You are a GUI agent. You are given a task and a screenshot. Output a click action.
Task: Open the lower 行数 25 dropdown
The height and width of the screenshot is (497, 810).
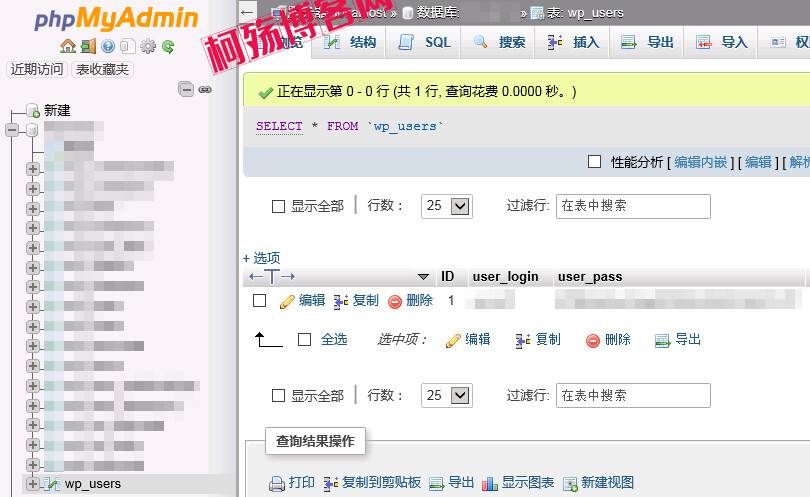(x=447, y=396)
